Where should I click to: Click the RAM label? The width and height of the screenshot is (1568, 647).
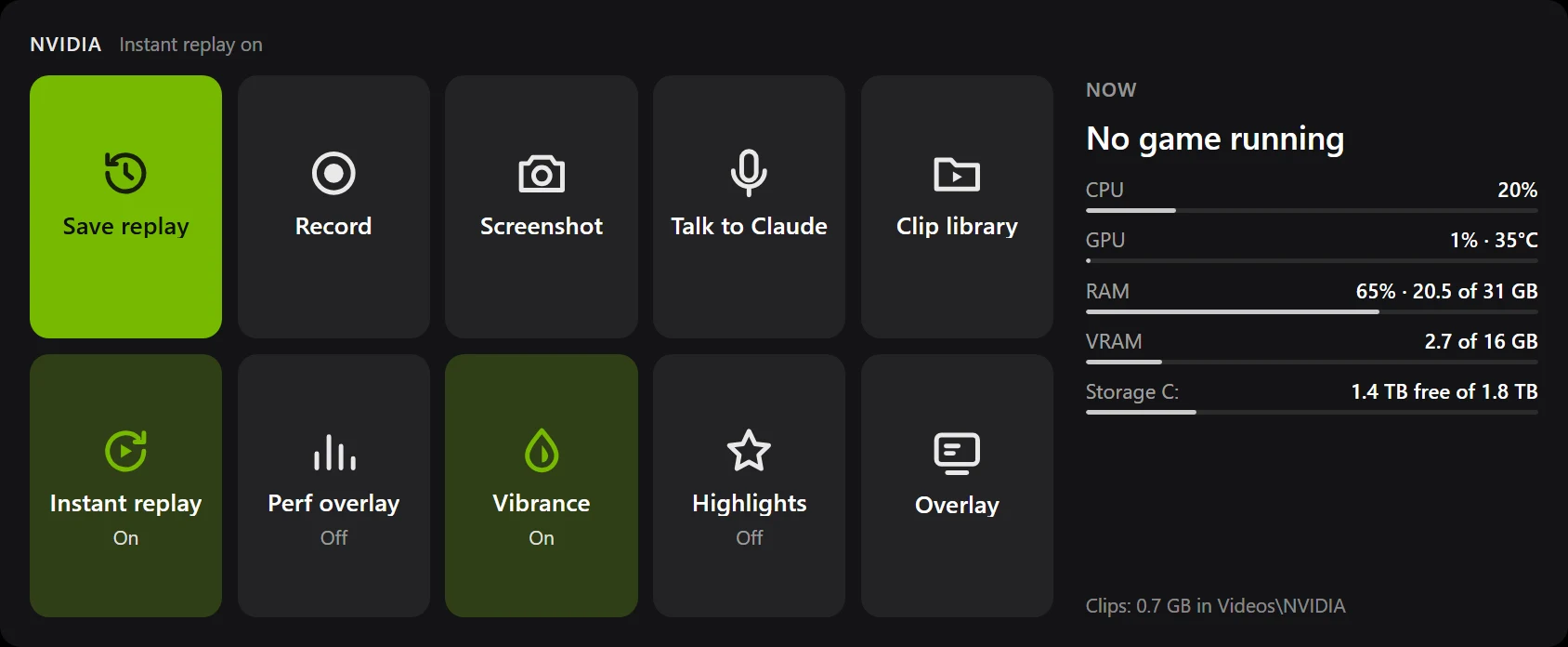[1107, 291]
